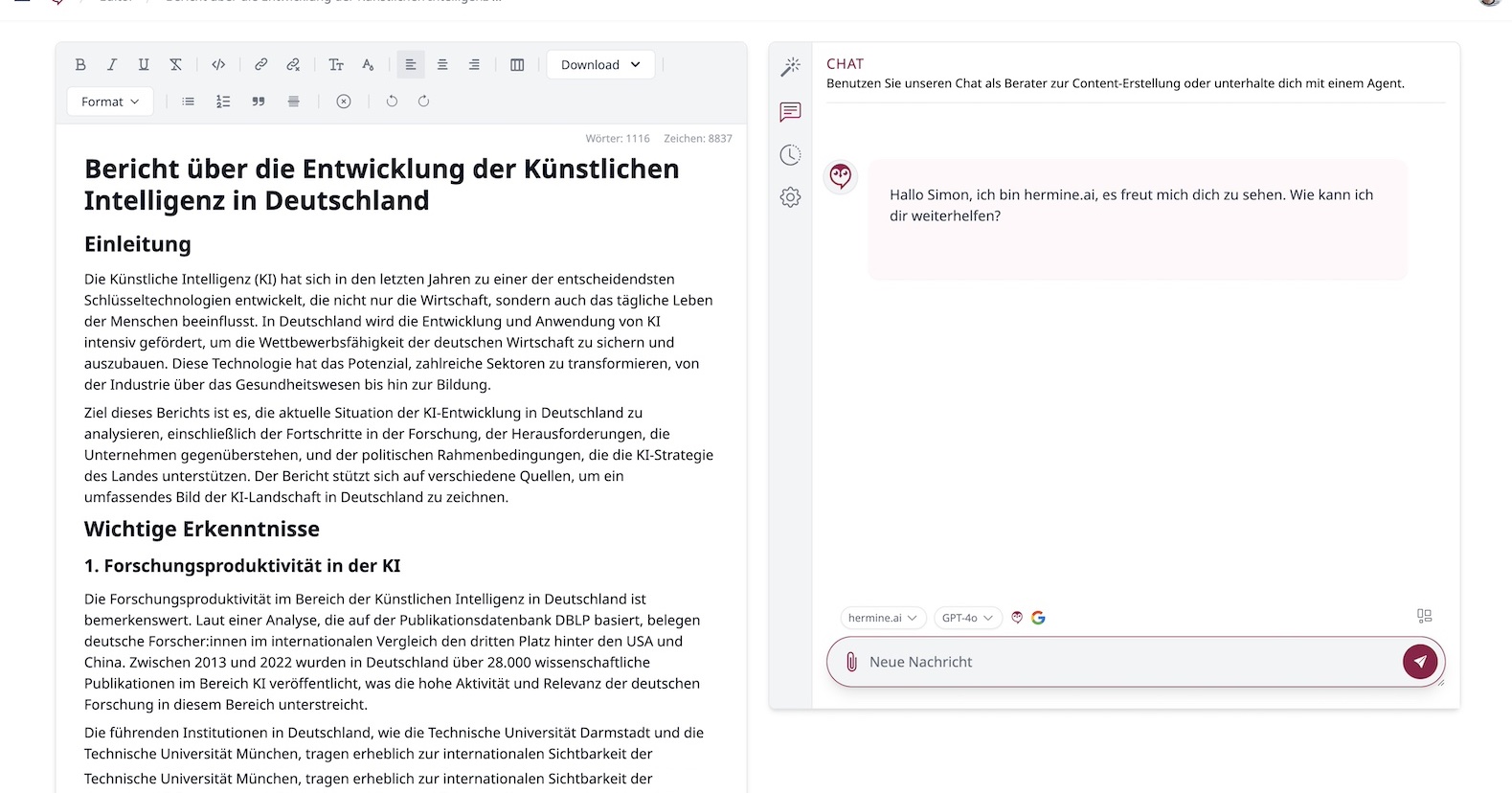The height and width of the screenshot is (793, 1512).
Task: Align text left
Action: [411, 64]
